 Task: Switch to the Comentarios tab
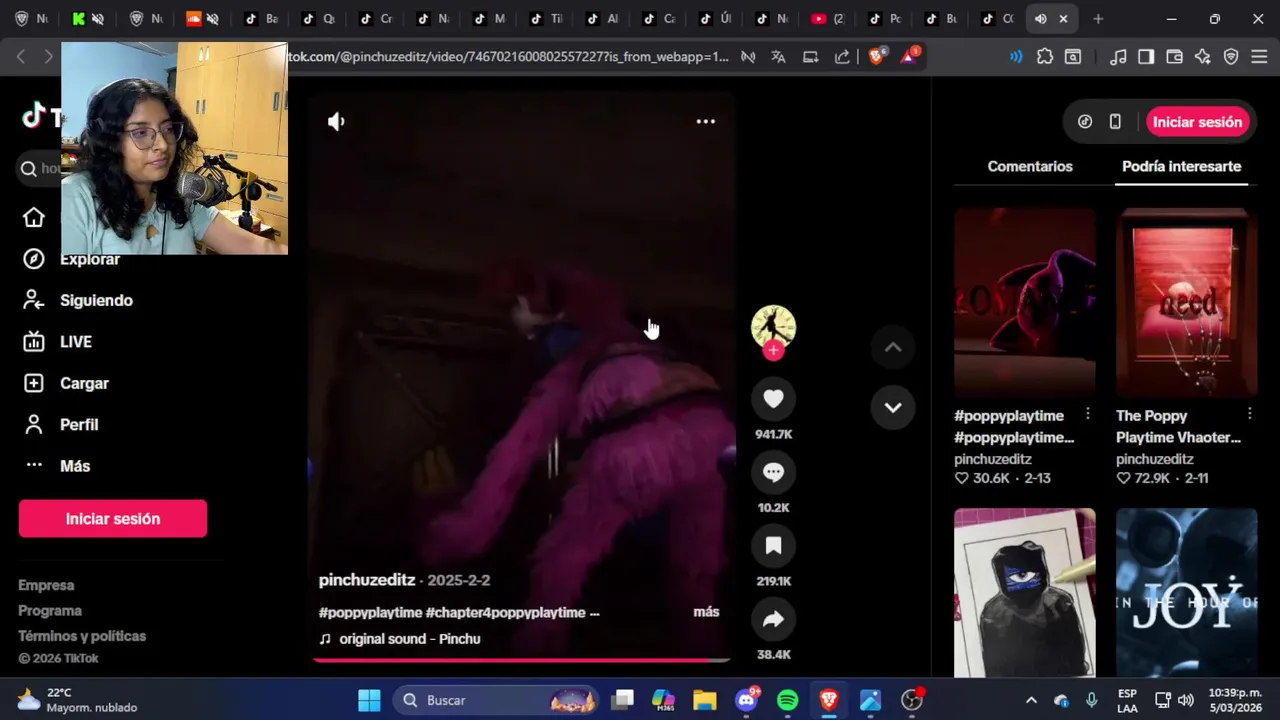point(1030,167)
